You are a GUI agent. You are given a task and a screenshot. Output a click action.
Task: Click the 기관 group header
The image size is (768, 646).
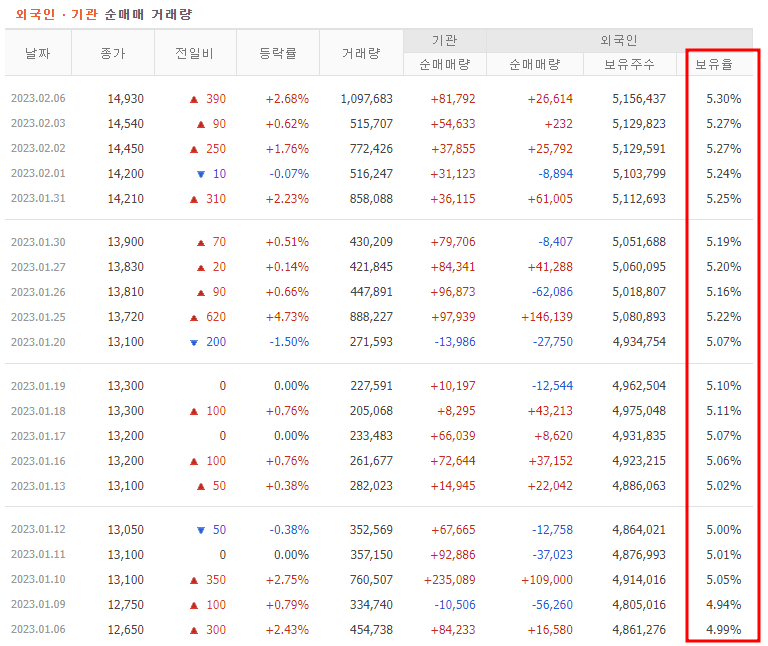(x=444, y=40)
